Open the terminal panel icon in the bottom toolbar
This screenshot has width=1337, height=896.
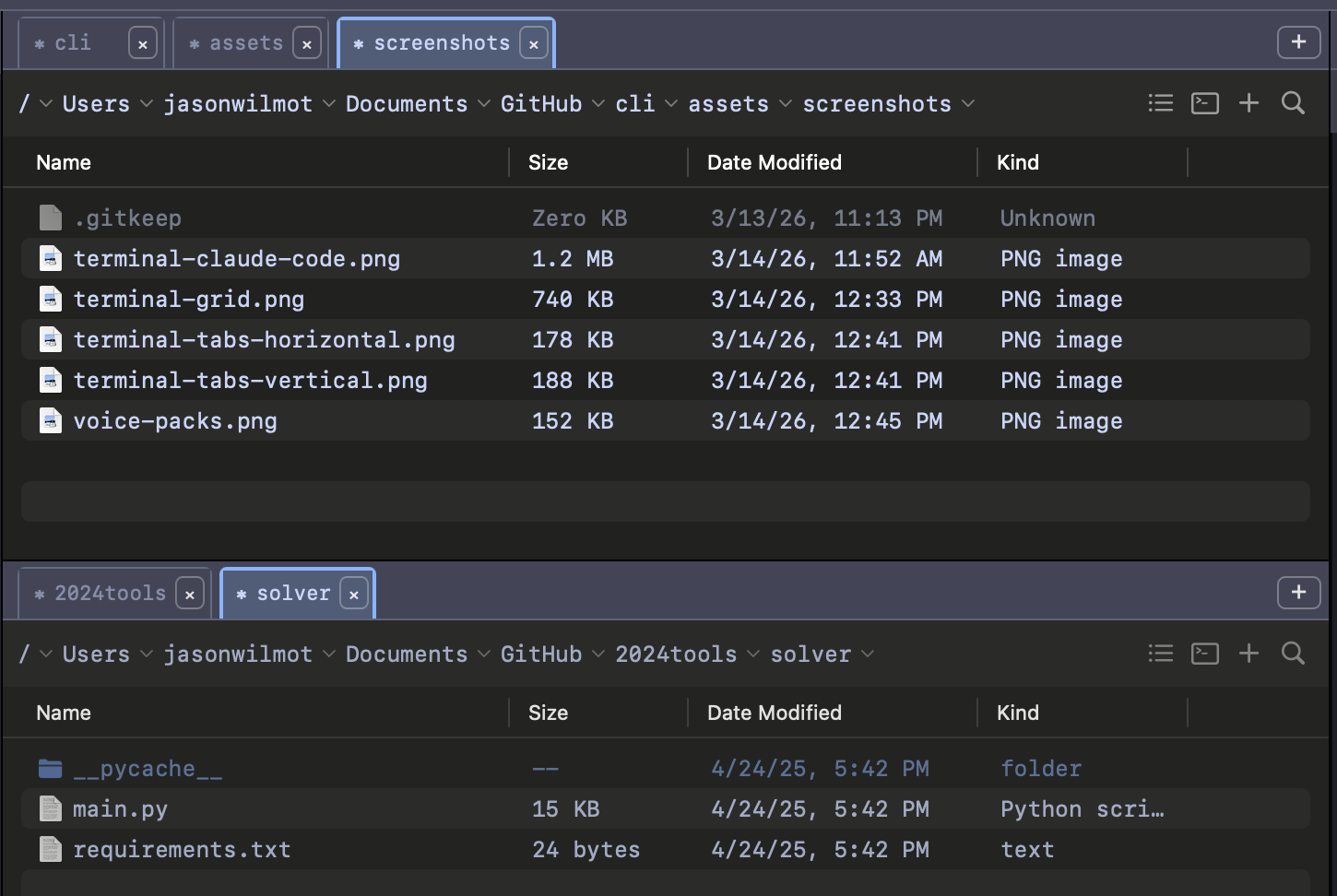tap(1204, 653)
